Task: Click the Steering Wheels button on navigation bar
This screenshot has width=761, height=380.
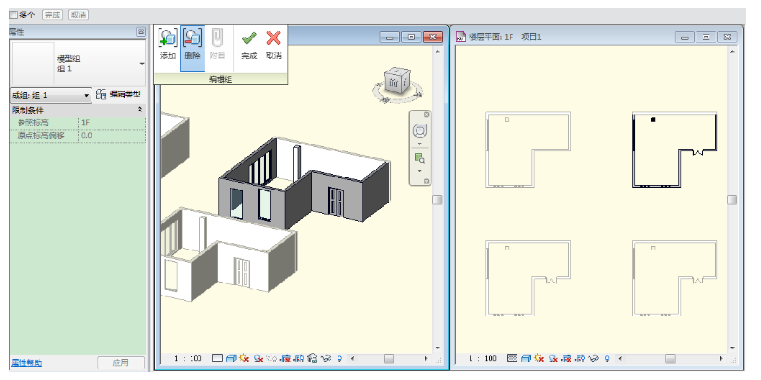Action: tap(419, 131)
